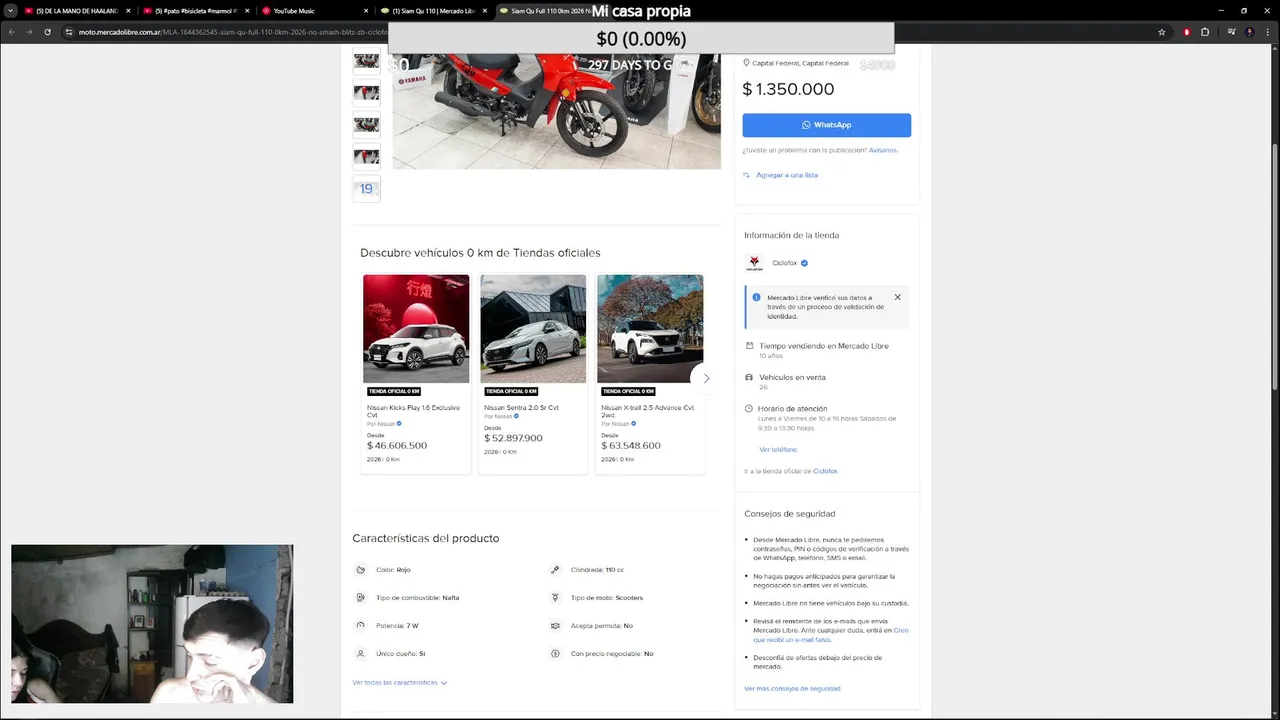
Task: Click the Ciclofox store logo
Action: point(754,263)
